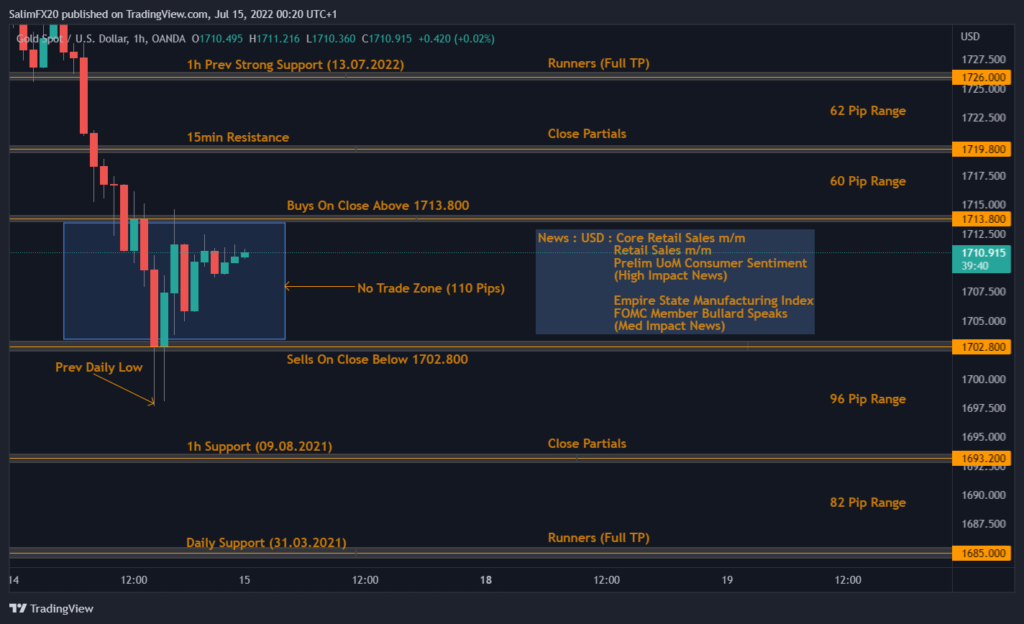The width and height of the screenshot is (1024, 624).
Task: Select the USD news events info box
Action: pyautogui.click(x=675, y=280)
